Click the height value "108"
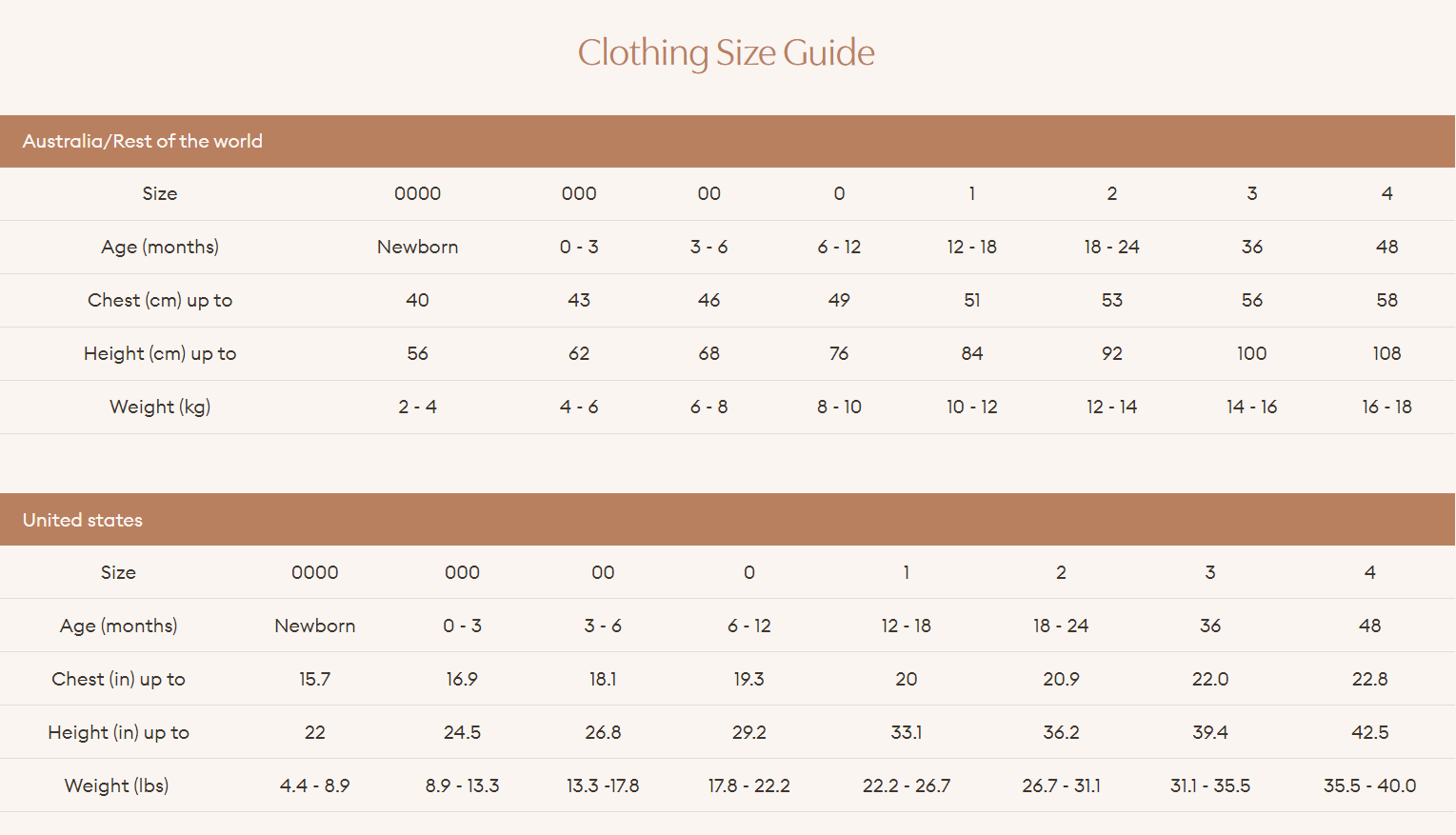Viewport: 1456px width, 835px height. pos(1386,353)
